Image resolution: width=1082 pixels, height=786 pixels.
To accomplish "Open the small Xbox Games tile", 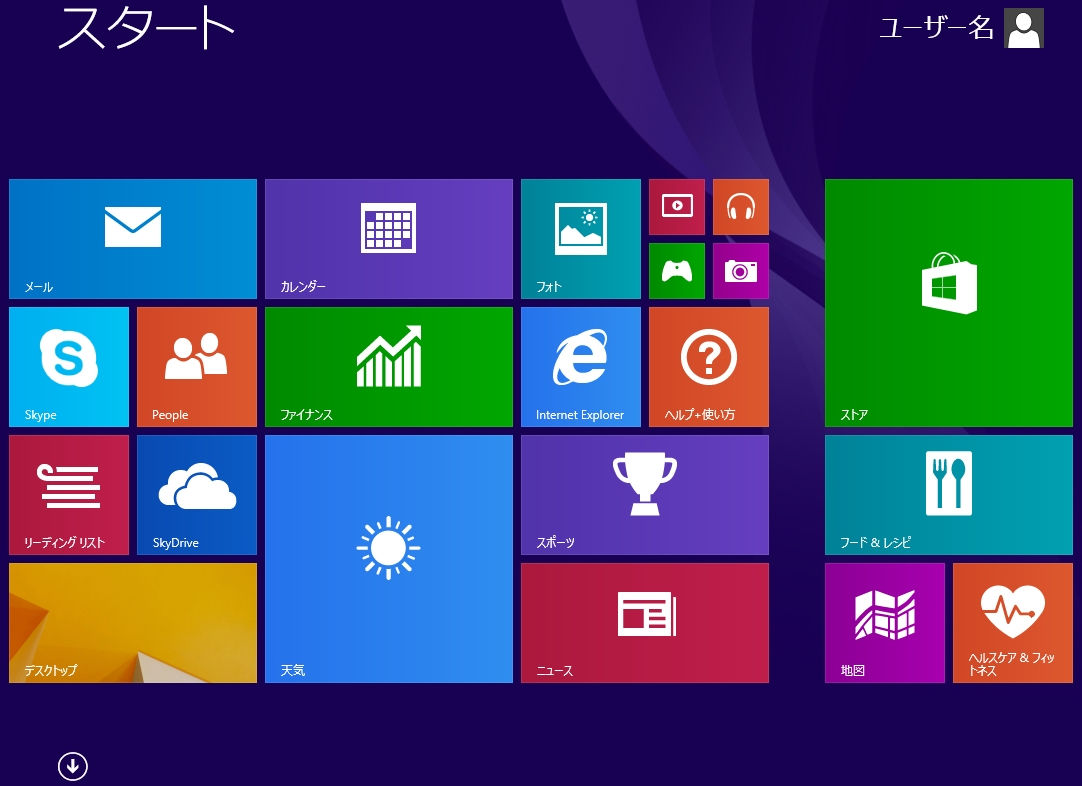I will (677, 271).
